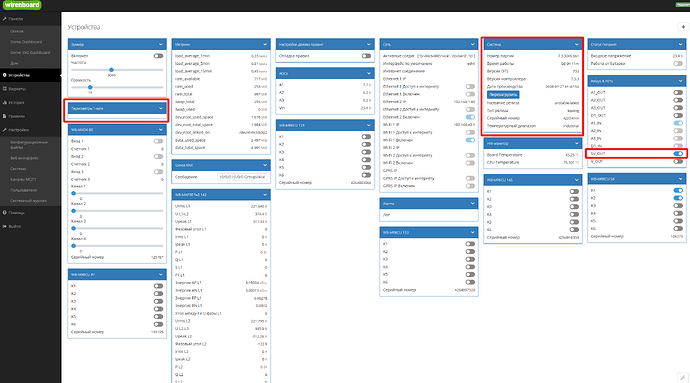Toggle Включен switch in Зуммер panel
Screen dimensions: 690x383
(158, 56)
